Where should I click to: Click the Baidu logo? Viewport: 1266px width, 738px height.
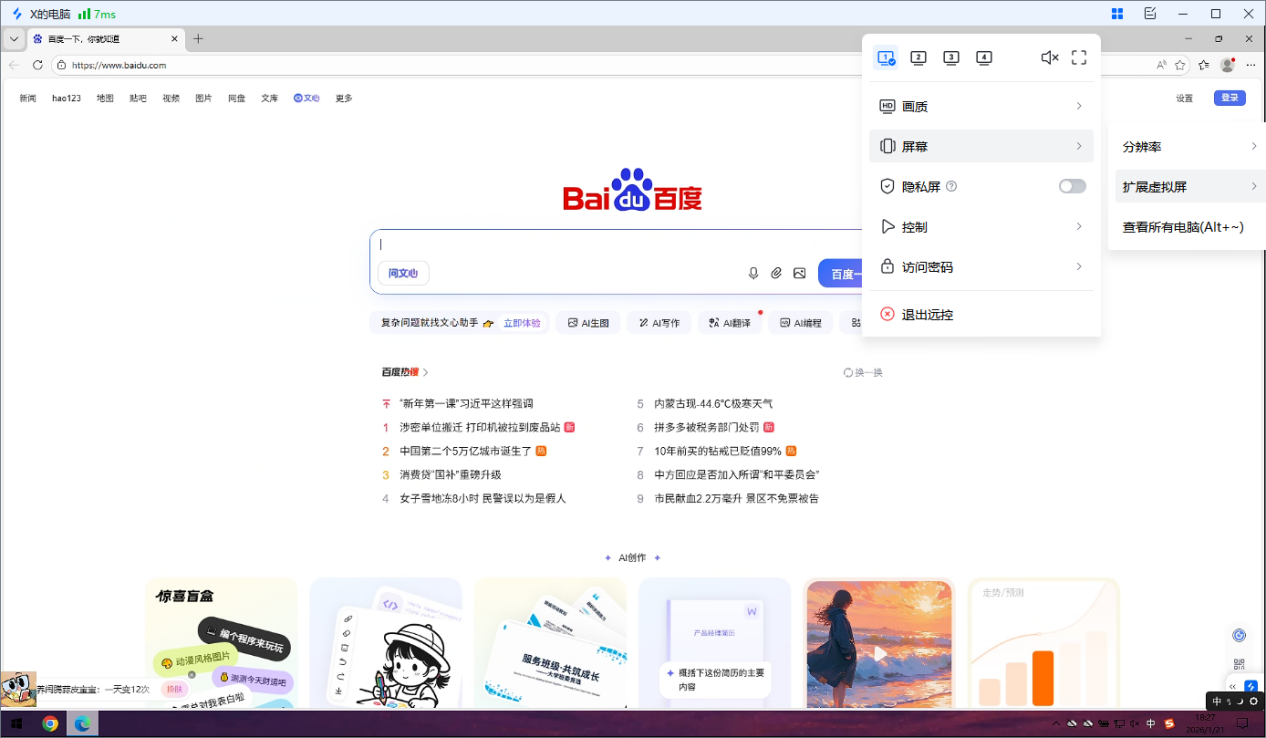click(636, 193)
